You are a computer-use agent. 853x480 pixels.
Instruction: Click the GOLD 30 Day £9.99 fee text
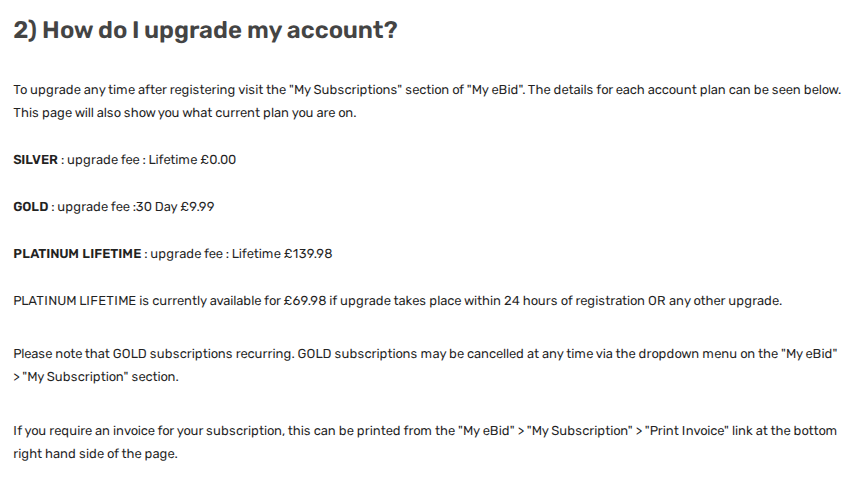175,207
